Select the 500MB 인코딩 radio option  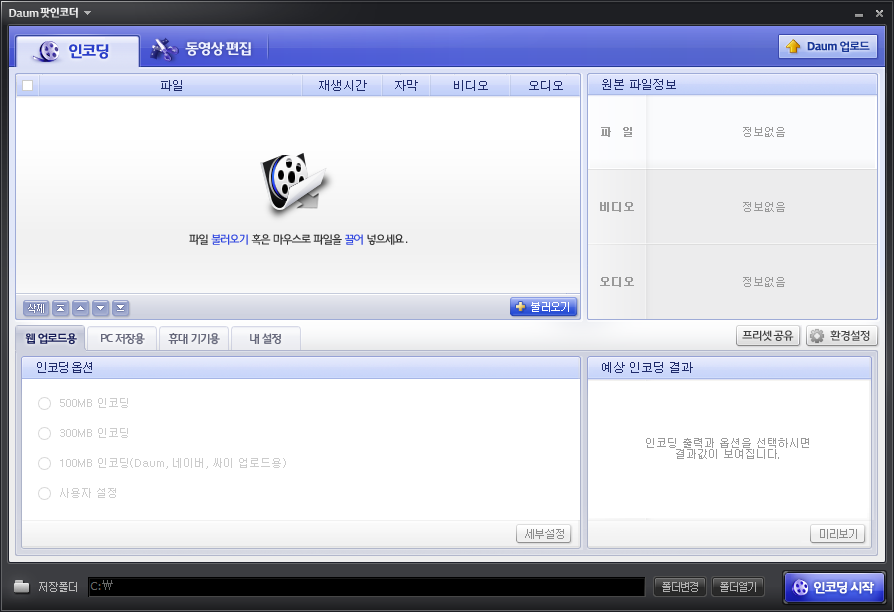44,403
